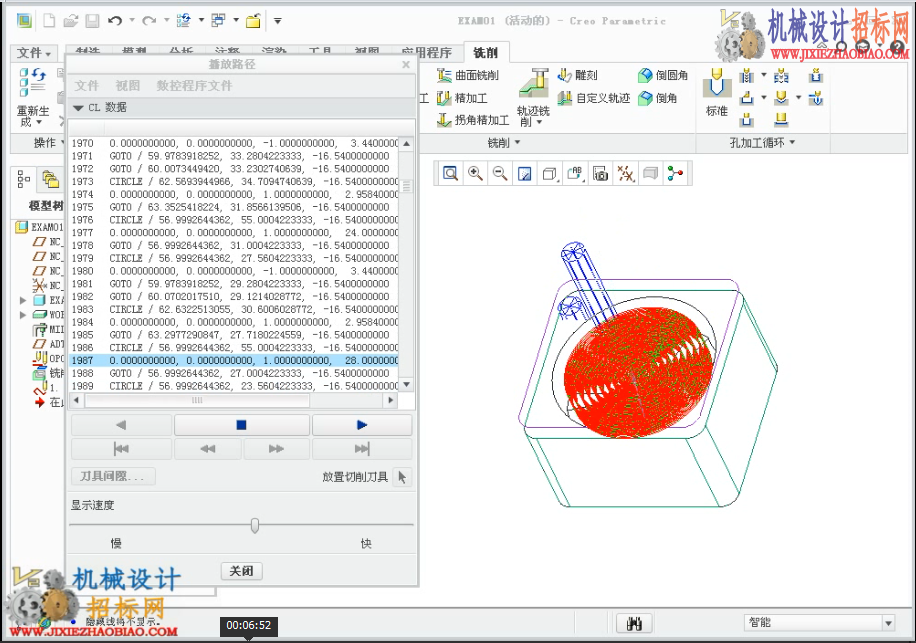The image size is (916, 643).
Task: Click the 关闭 close button
Action: [x=241, y=571]
